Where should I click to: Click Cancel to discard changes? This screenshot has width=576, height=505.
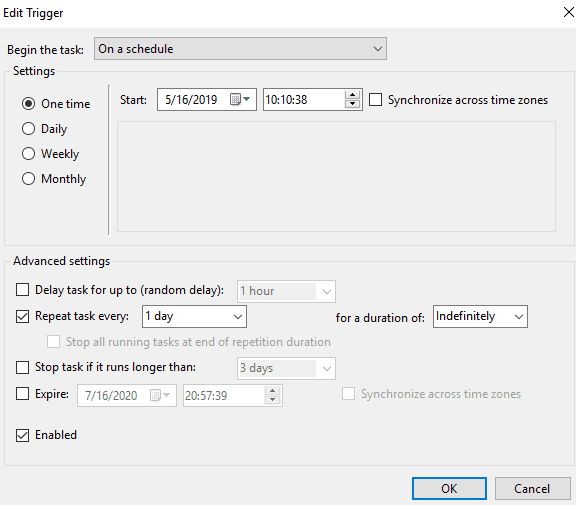coord(532,488)
